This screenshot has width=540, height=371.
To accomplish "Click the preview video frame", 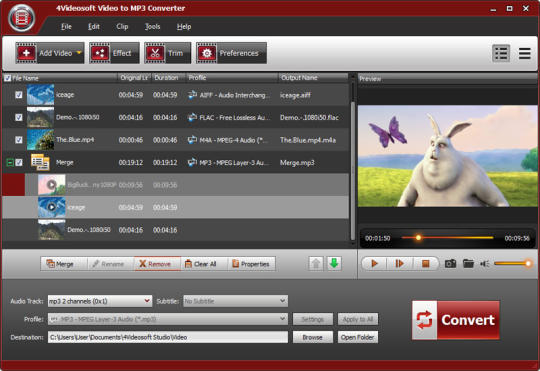I will 447,156.
